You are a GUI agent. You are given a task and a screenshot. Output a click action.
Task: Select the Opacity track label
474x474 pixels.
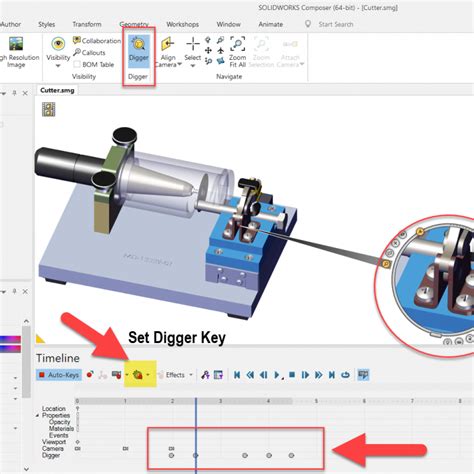[x=59, y=422]
